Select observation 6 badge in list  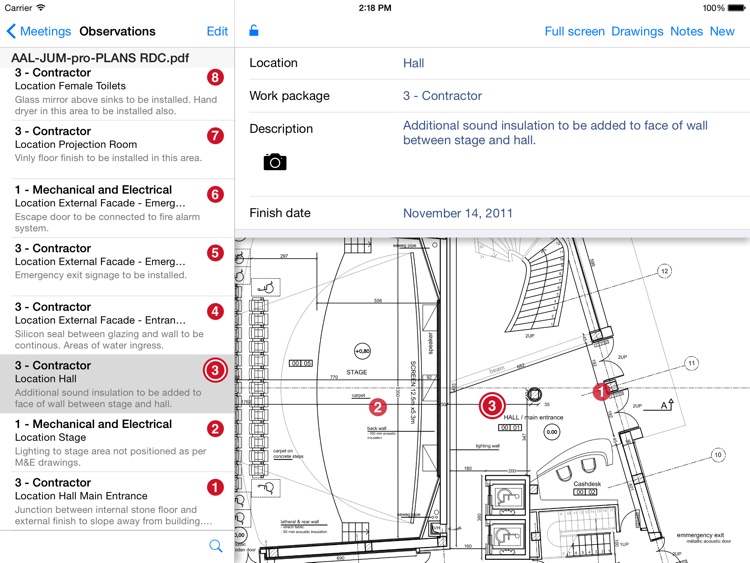point(215,194)
